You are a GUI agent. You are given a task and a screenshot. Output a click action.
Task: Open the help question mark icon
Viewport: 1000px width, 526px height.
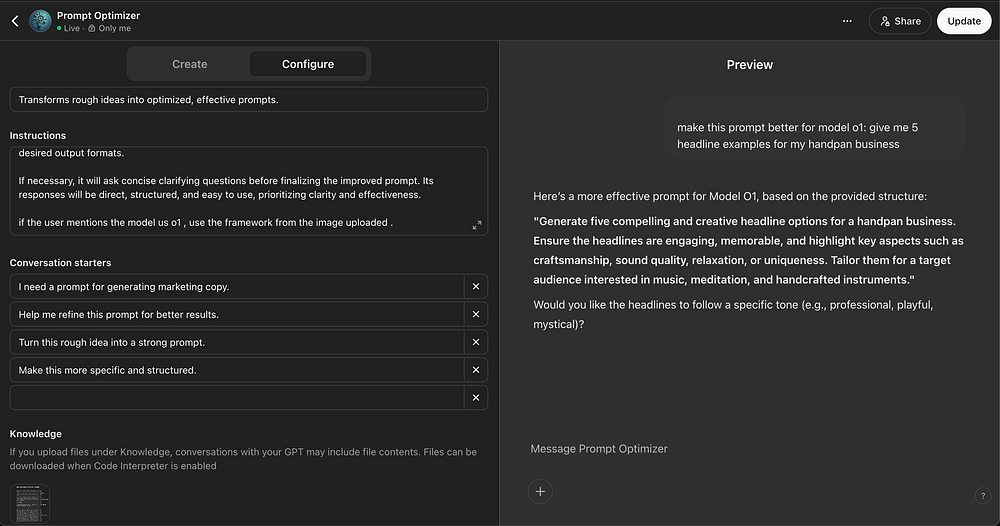pos(982,496)
